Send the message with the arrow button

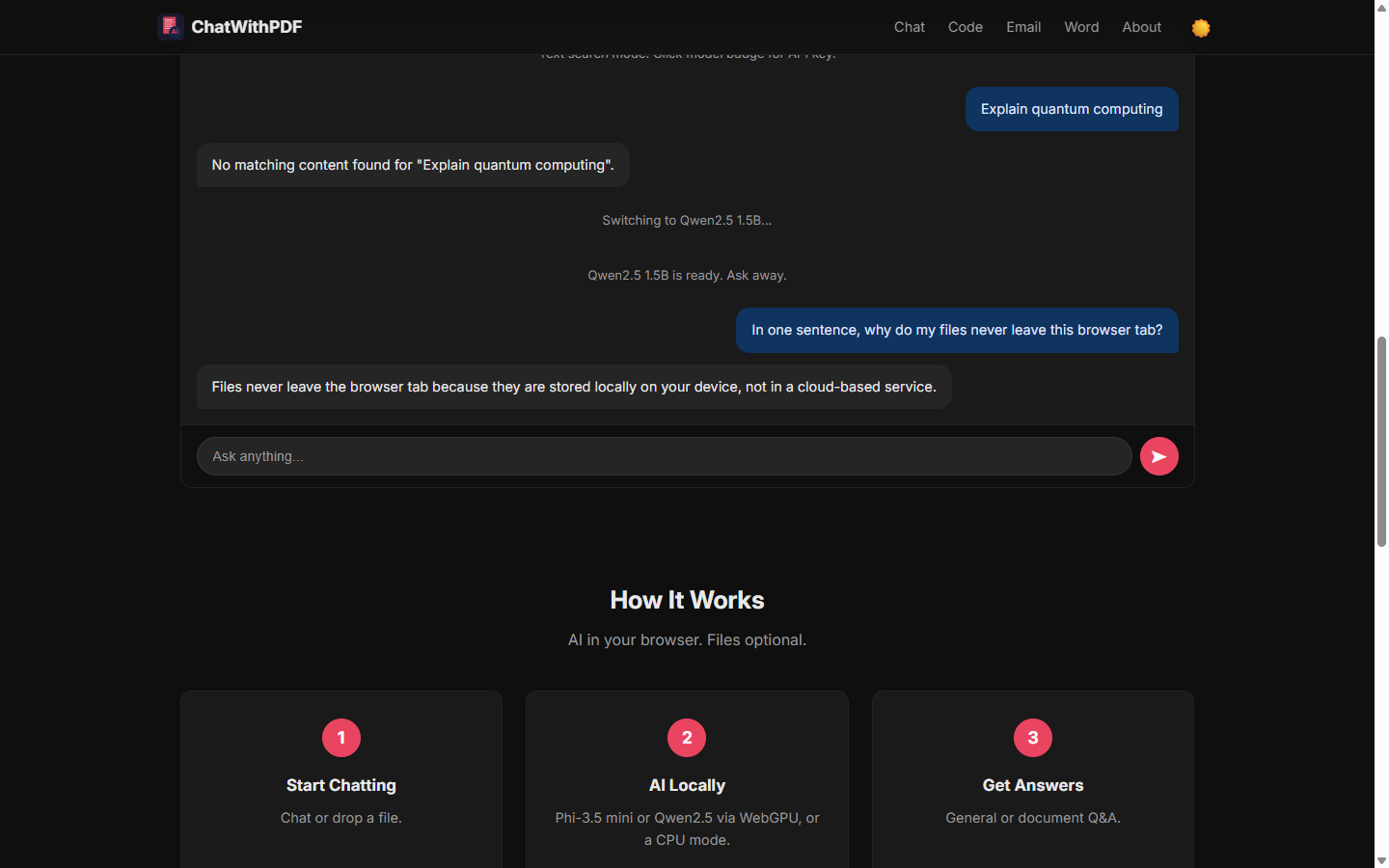(x=1159, y=456)
